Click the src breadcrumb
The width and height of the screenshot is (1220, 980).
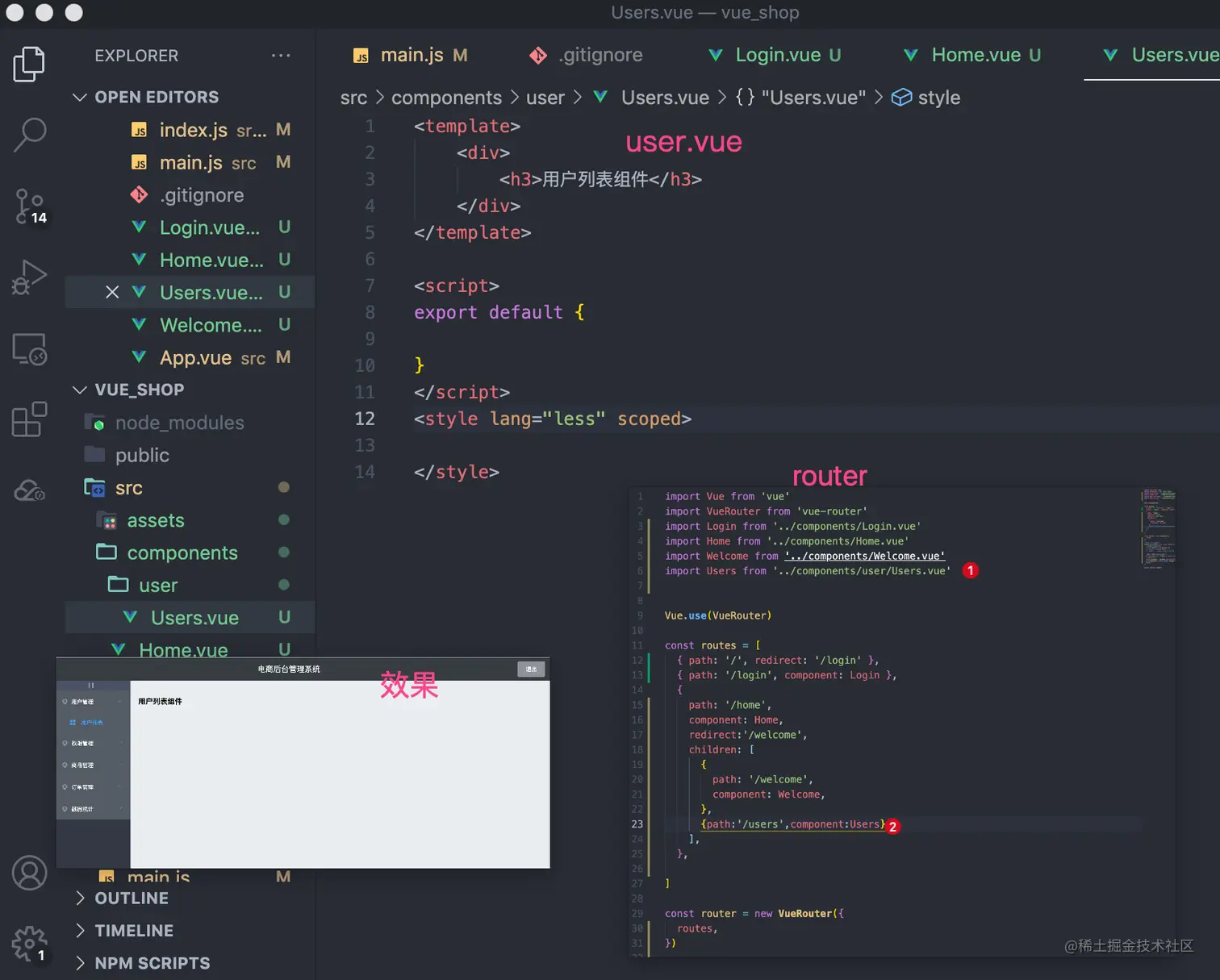pos(353,98)
